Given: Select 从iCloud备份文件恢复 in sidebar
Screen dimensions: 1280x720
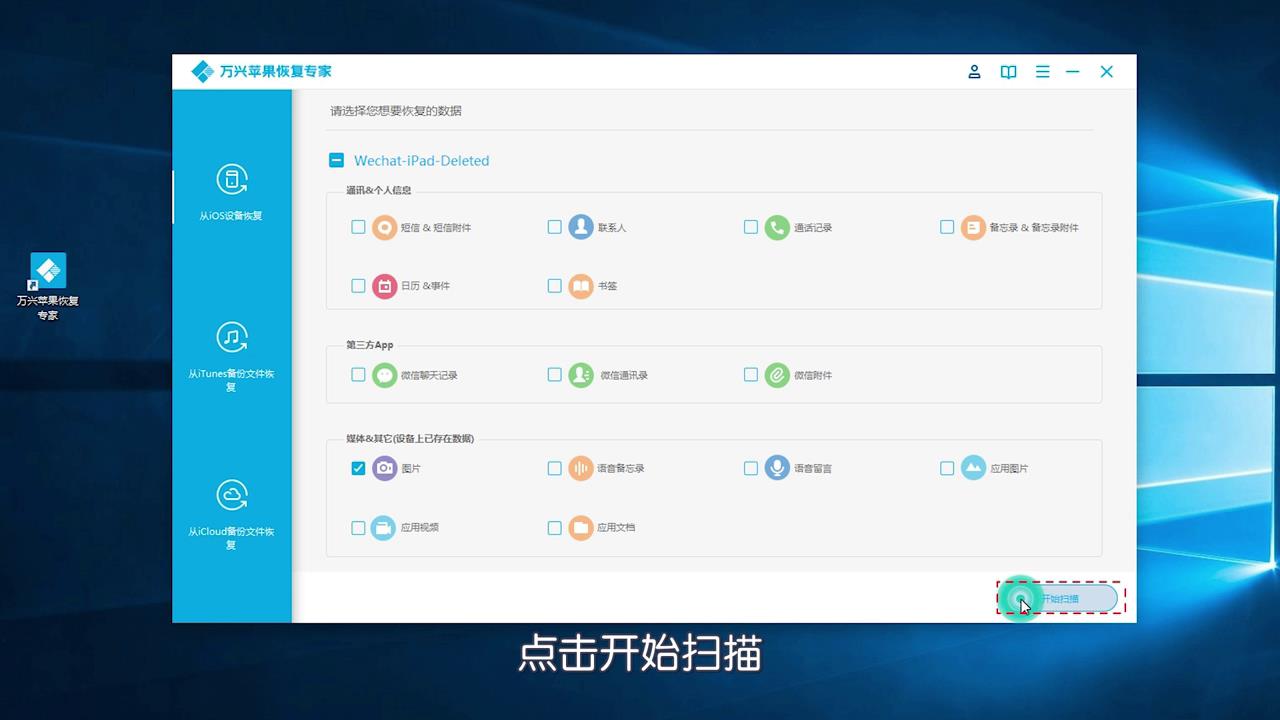Looking at the screenshot, I should 231,493.
